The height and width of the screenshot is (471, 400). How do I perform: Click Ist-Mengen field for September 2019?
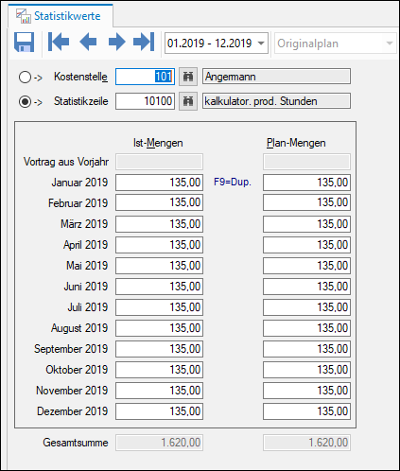159,349
